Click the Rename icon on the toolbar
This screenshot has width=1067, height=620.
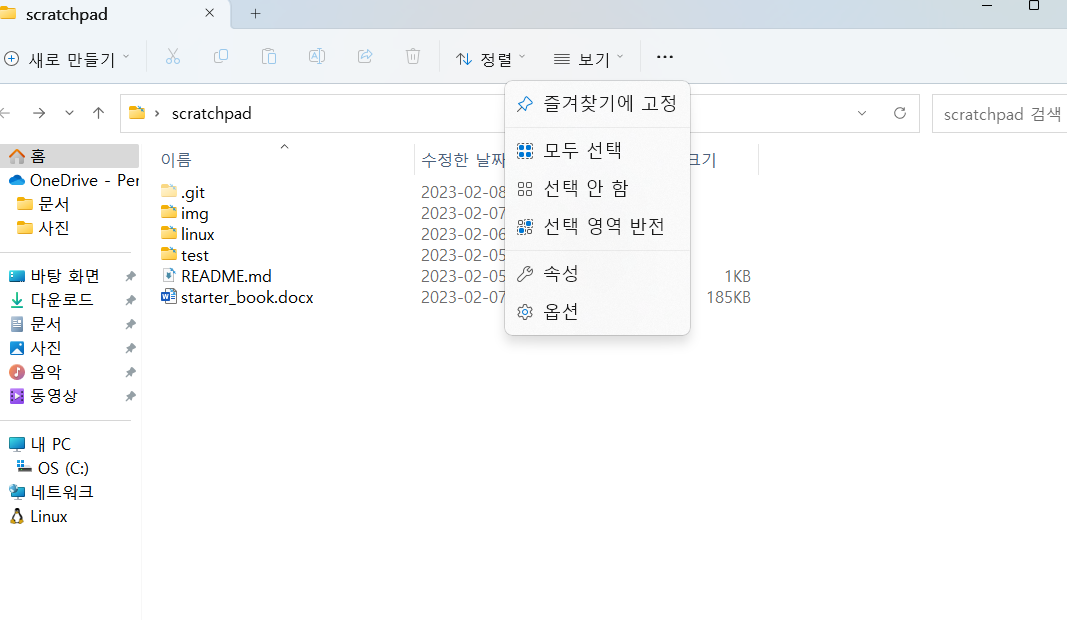tap(316, 57)
